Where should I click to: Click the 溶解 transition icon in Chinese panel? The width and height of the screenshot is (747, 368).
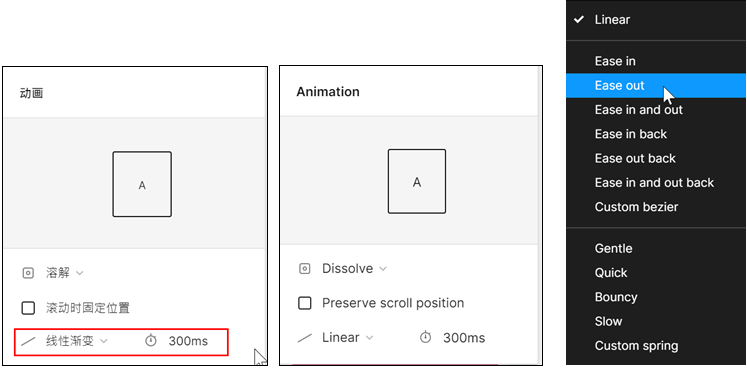pos(28,273)
